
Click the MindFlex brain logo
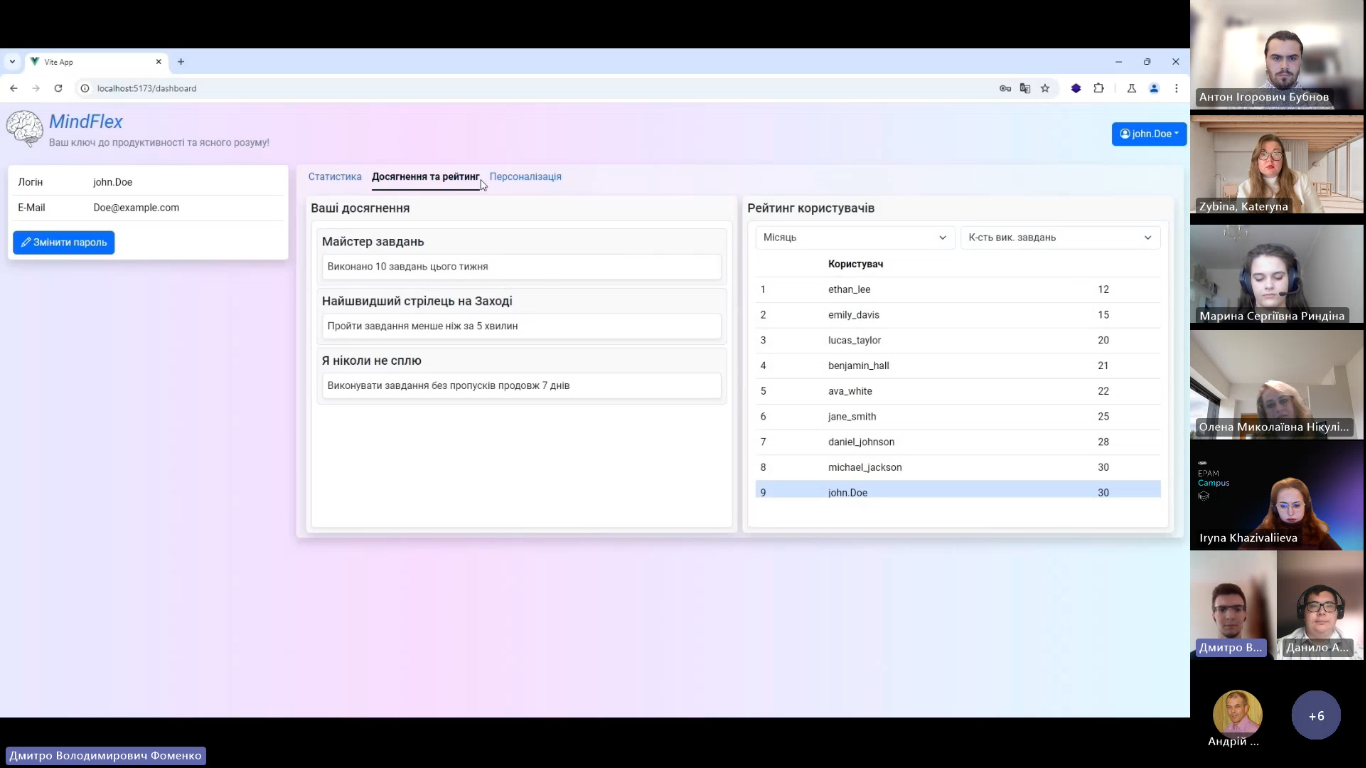click(x=24, y=129)
